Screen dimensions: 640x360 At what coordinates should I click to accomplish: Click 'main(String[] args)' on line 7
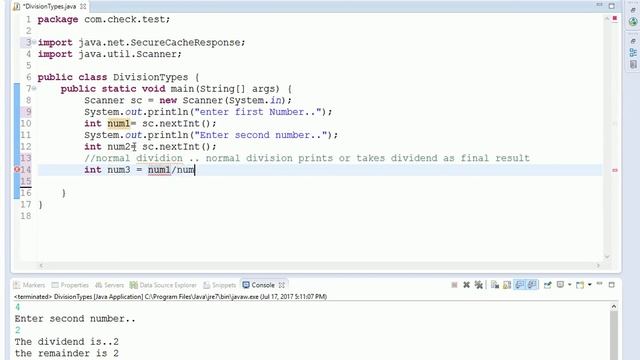click(226, 89)
